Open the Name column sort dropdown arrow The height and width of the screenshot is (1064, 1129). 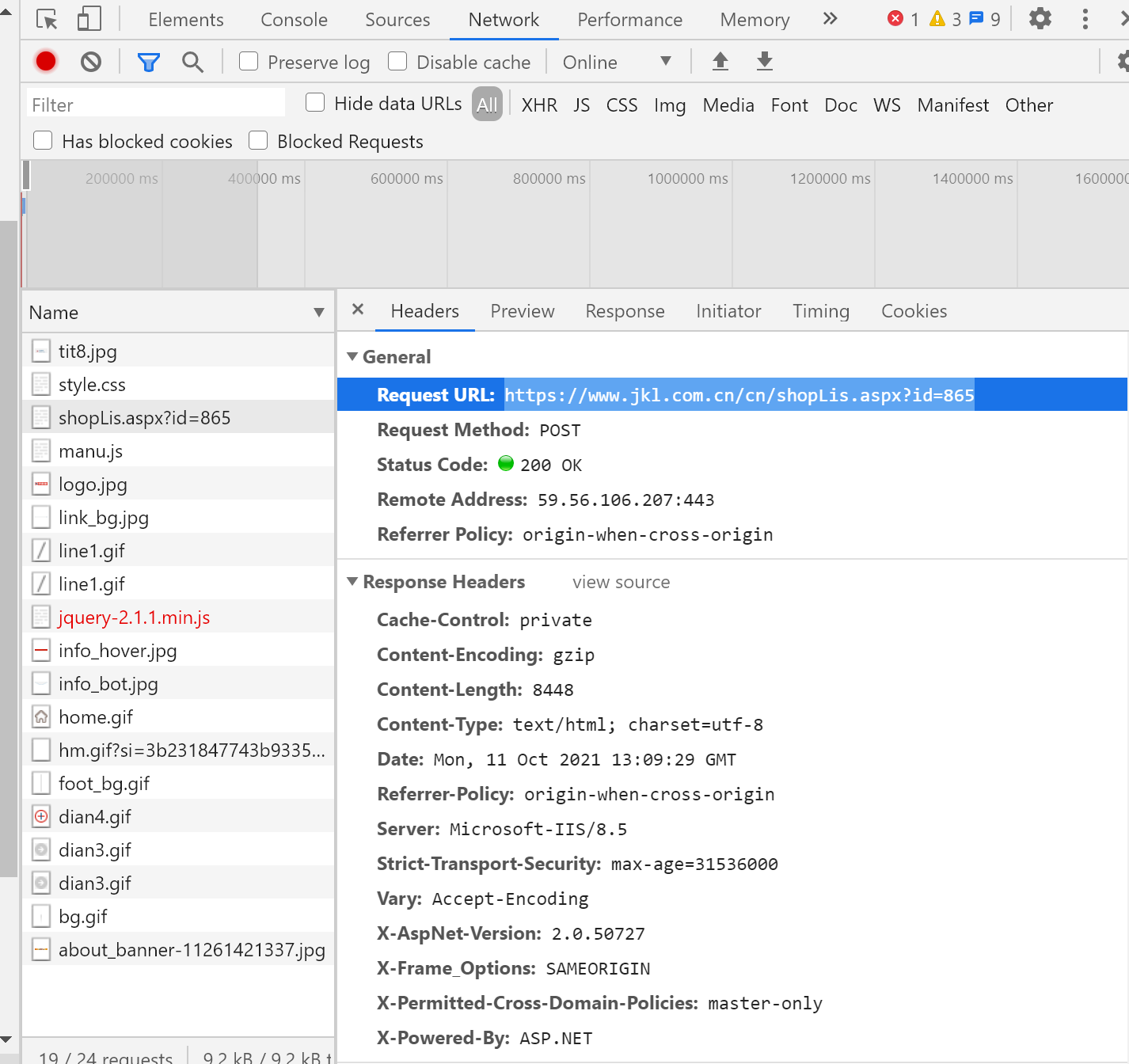[x=319, y=313]
